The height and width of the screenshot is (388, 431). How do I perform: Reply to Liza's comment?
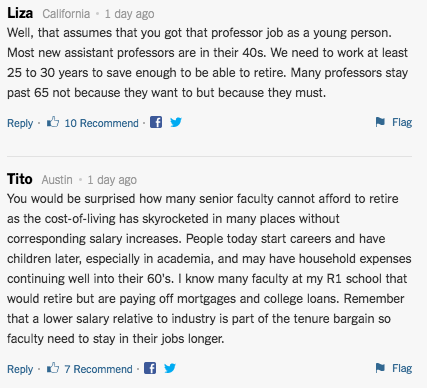[20, 123]
